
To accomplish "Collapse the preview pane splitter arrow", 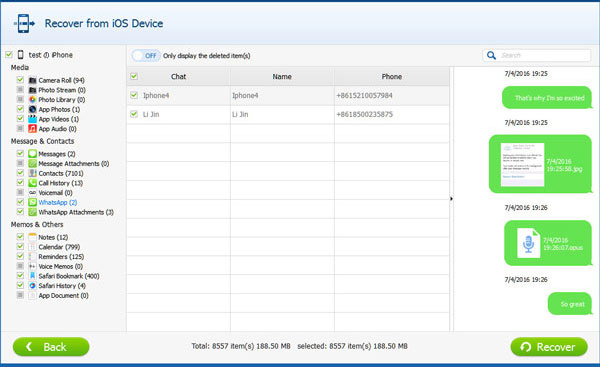I will tap(452, 199).
